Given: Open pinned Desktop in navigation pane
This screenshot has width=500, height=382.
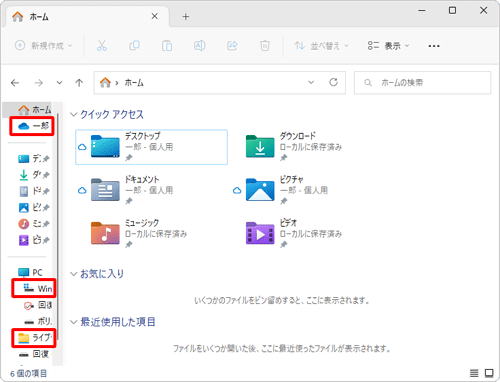Looking at the screenshot, I should click(x=33, y=159).
